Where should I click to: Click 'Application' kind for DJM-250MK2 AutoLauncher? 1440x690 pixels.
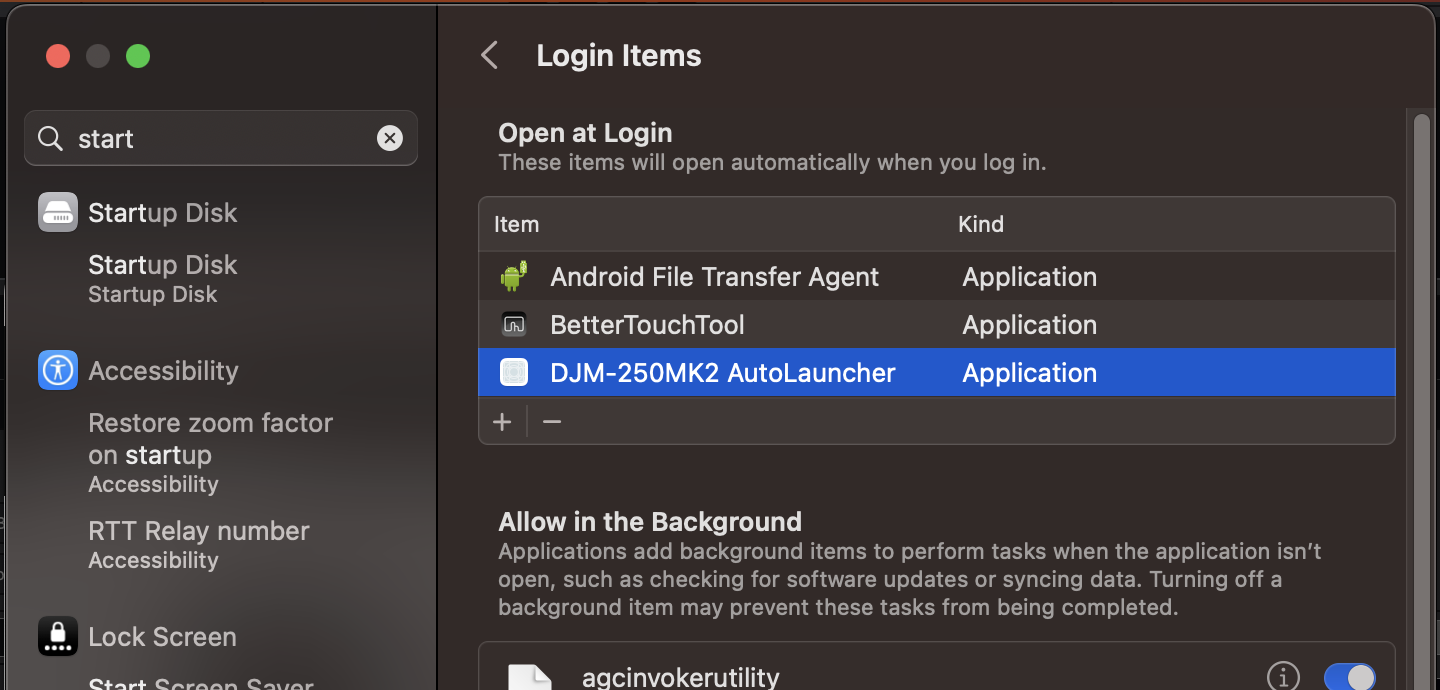click(1029, 372)
